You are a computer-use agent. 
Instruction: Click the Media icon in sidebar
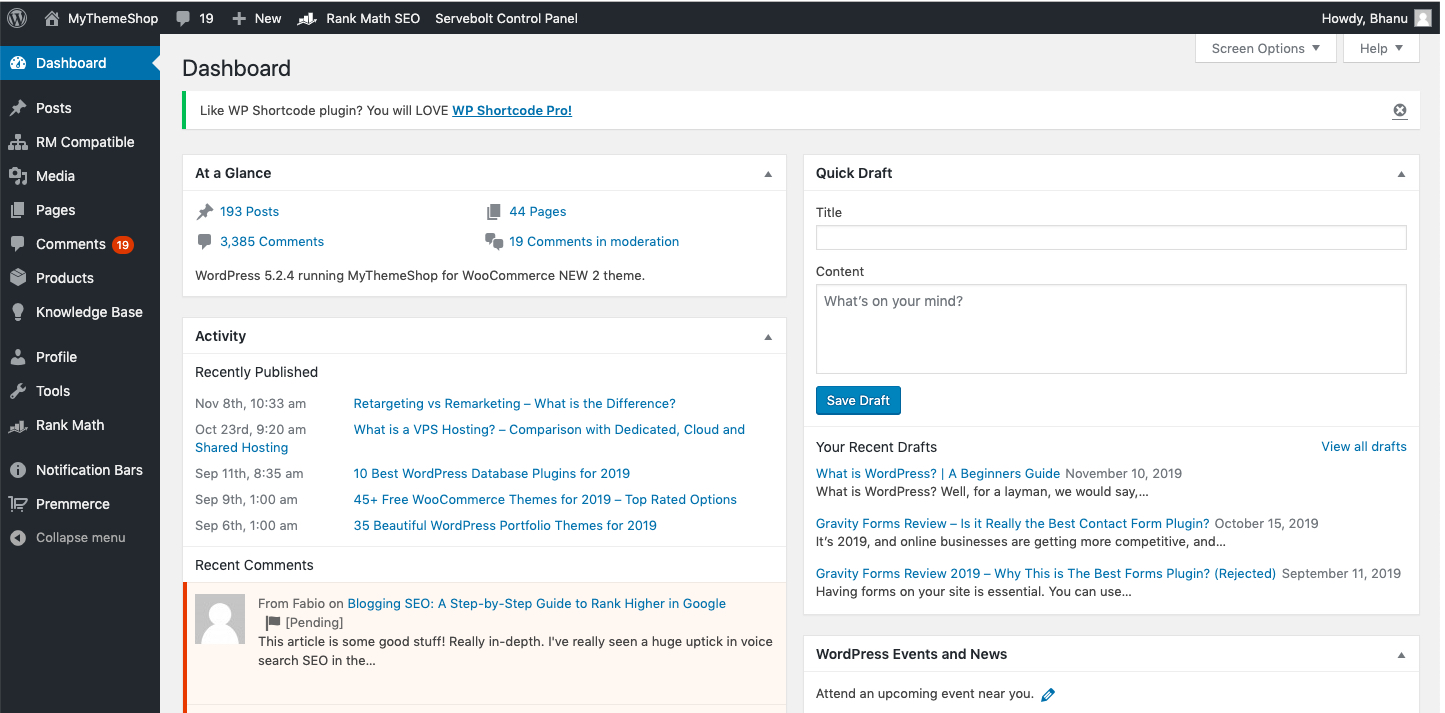[18, 176]
